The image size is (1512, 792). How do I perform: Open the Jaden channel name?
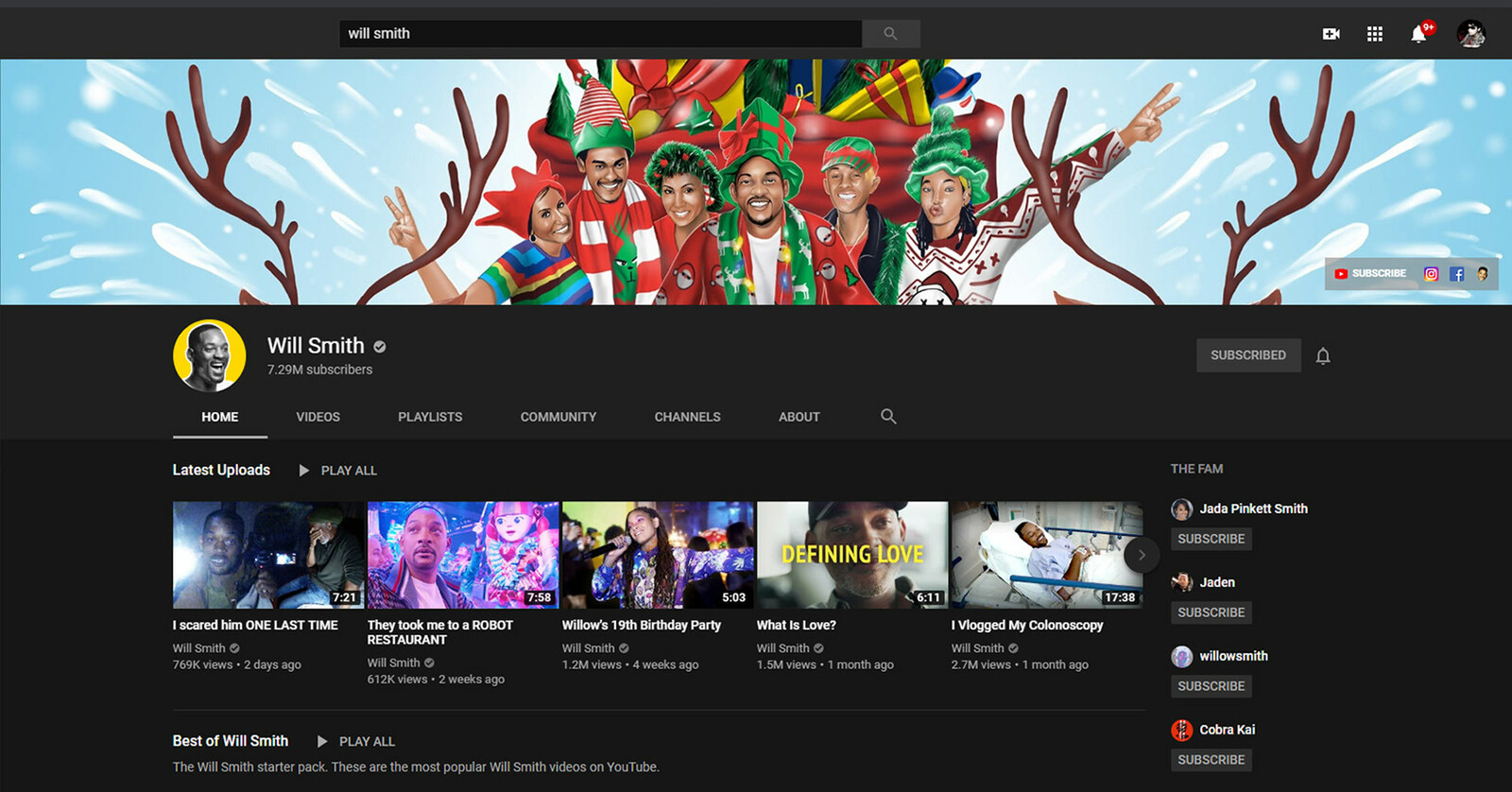click(1217, 582)
